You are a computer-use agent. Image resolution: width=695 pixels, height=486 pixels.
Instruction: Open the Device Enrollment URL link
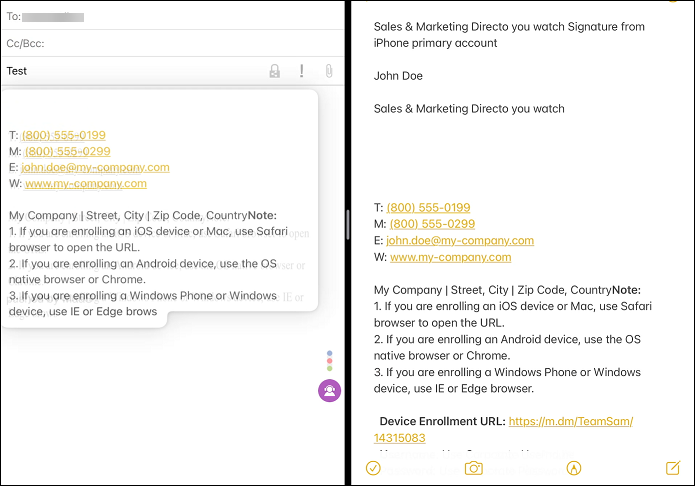click(x=570, y=422)
